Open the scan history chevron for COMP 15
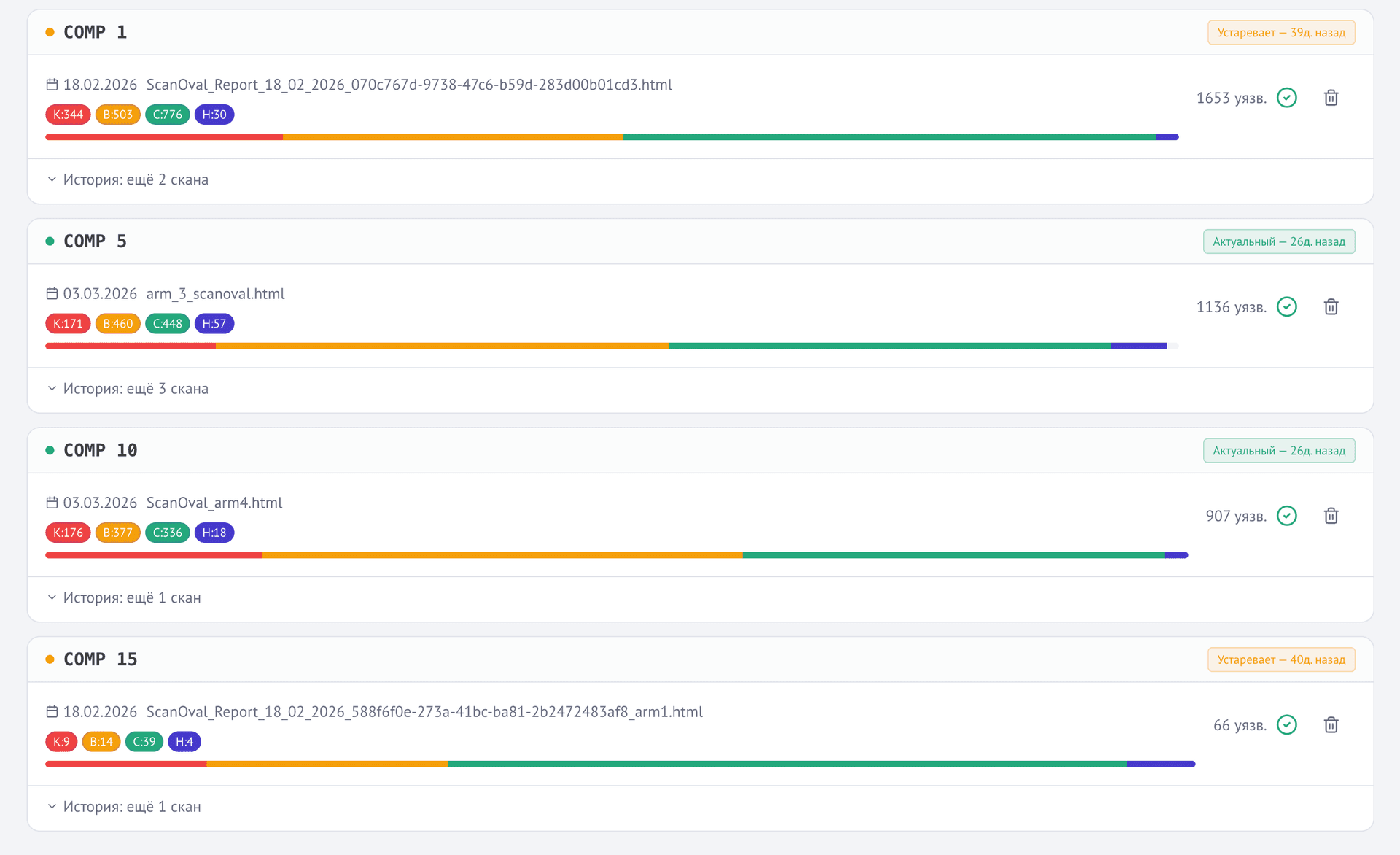Viewport: 1400px width, 855px height. click(52, 807)
